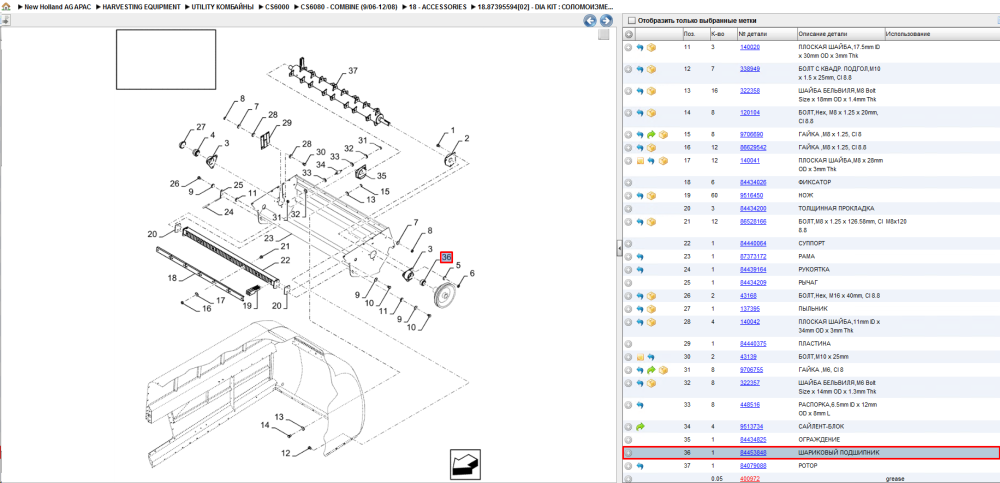Collapse the parts list panel using the splitter arrow
Viewport: 1000px width, 483px height.
(619, 249)
